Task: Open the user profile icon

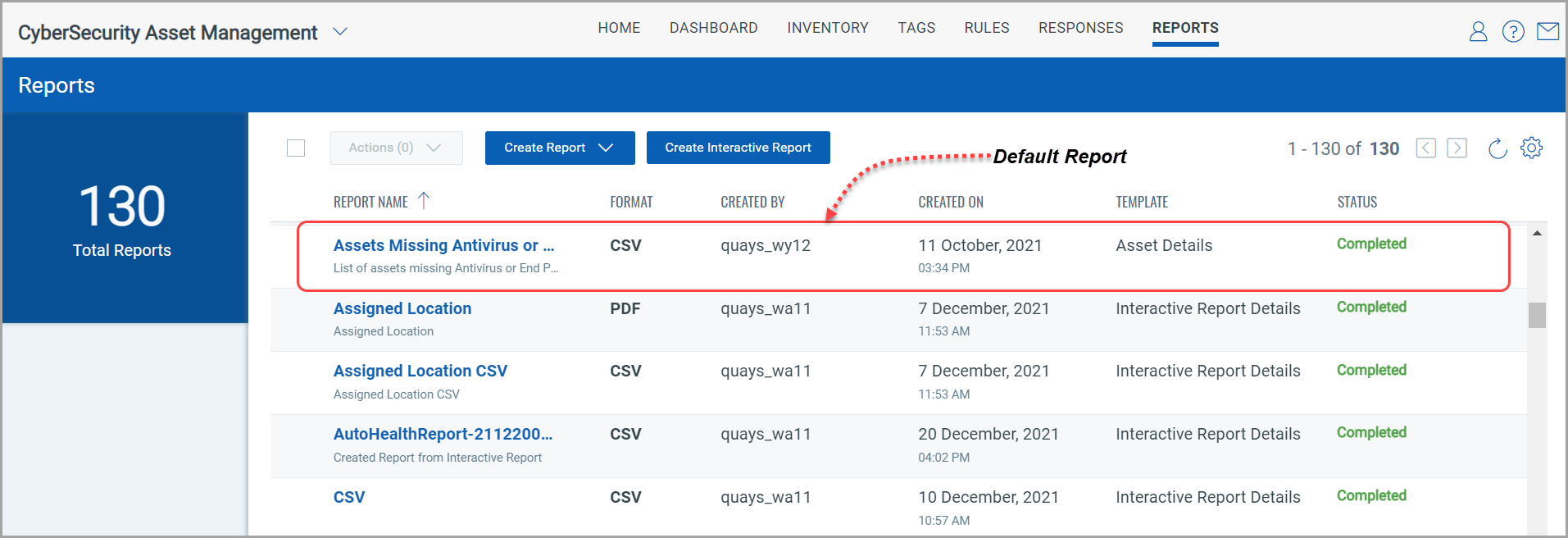Action: point(1478,32)
